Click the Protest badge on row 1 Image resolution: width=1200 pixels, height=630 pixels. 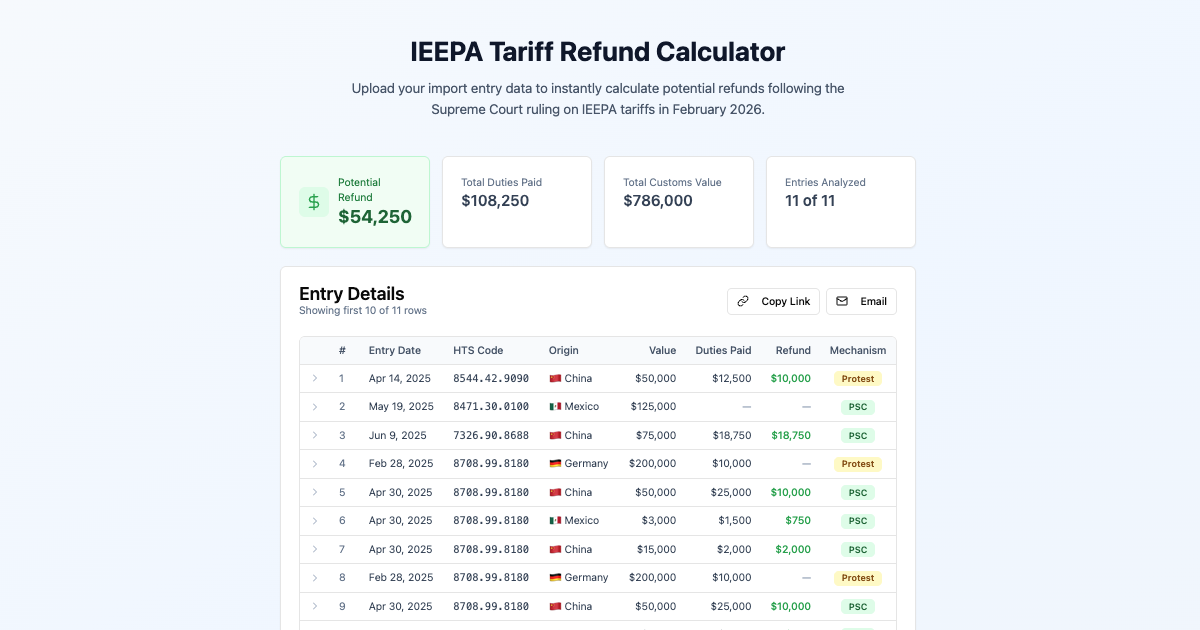point(858,378)
